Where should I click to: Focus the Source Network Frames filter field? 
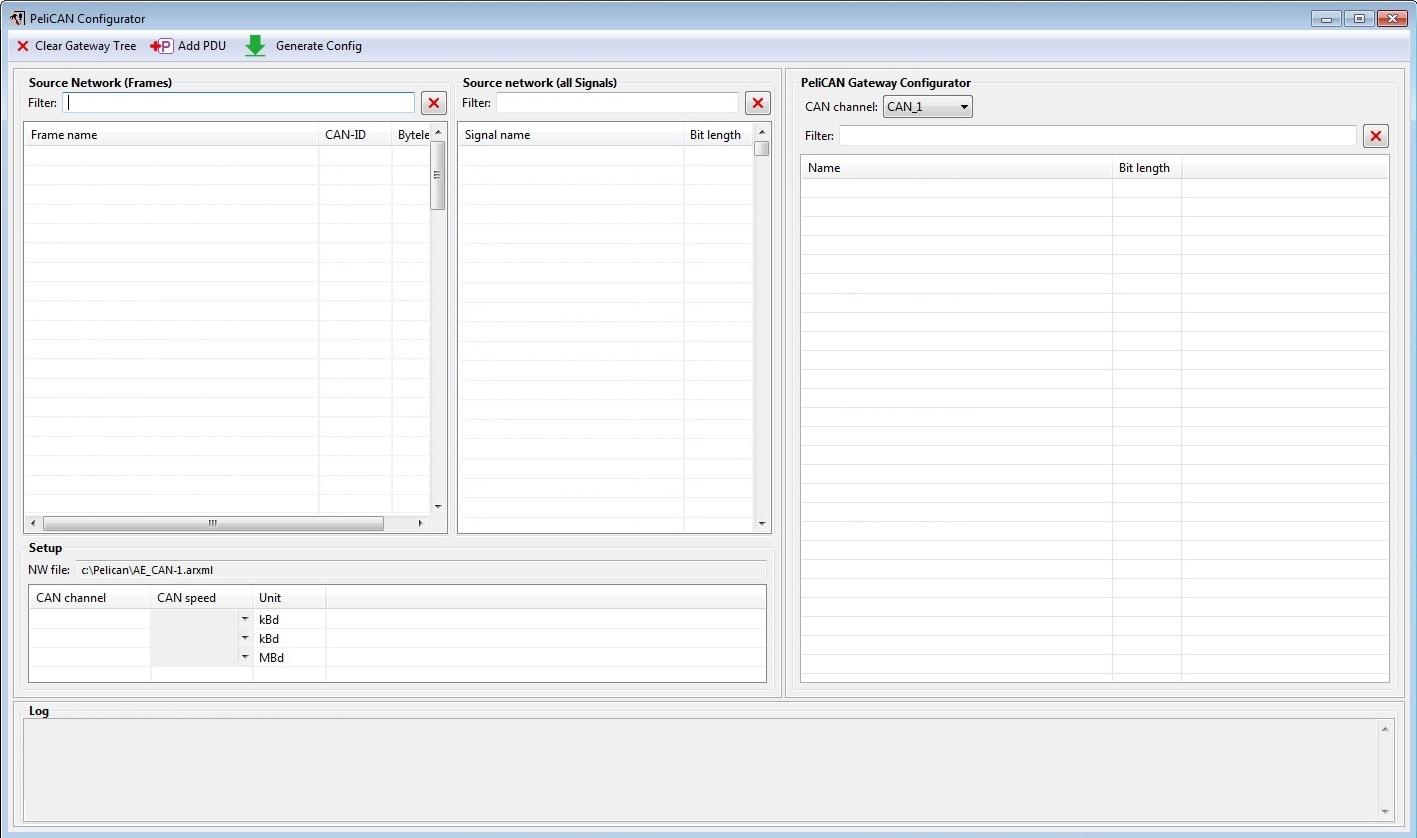point(239,103)
